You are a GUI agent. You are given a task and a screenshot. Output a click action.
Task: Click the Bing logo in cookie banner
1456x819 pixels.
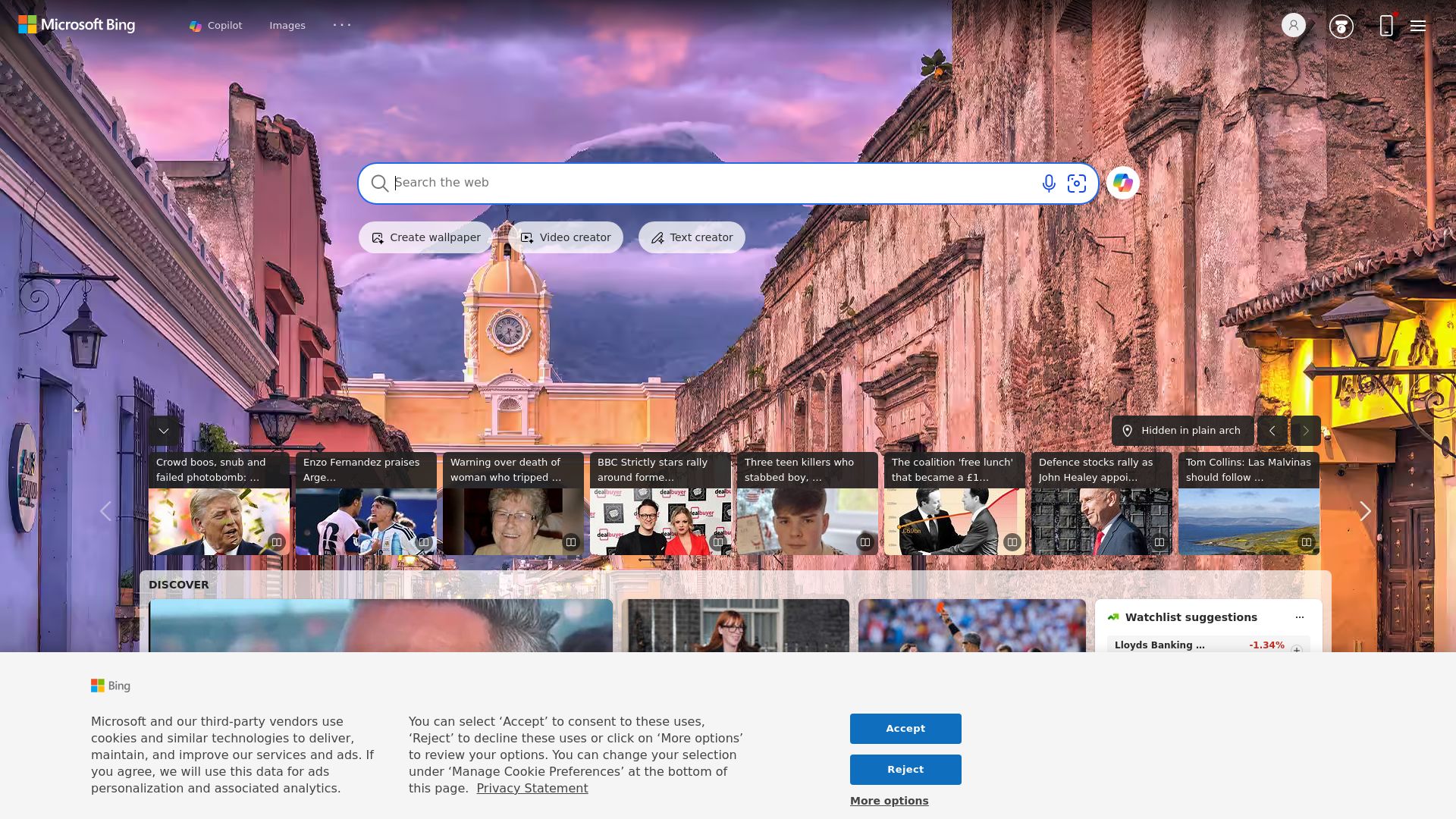tap(111, 686)
